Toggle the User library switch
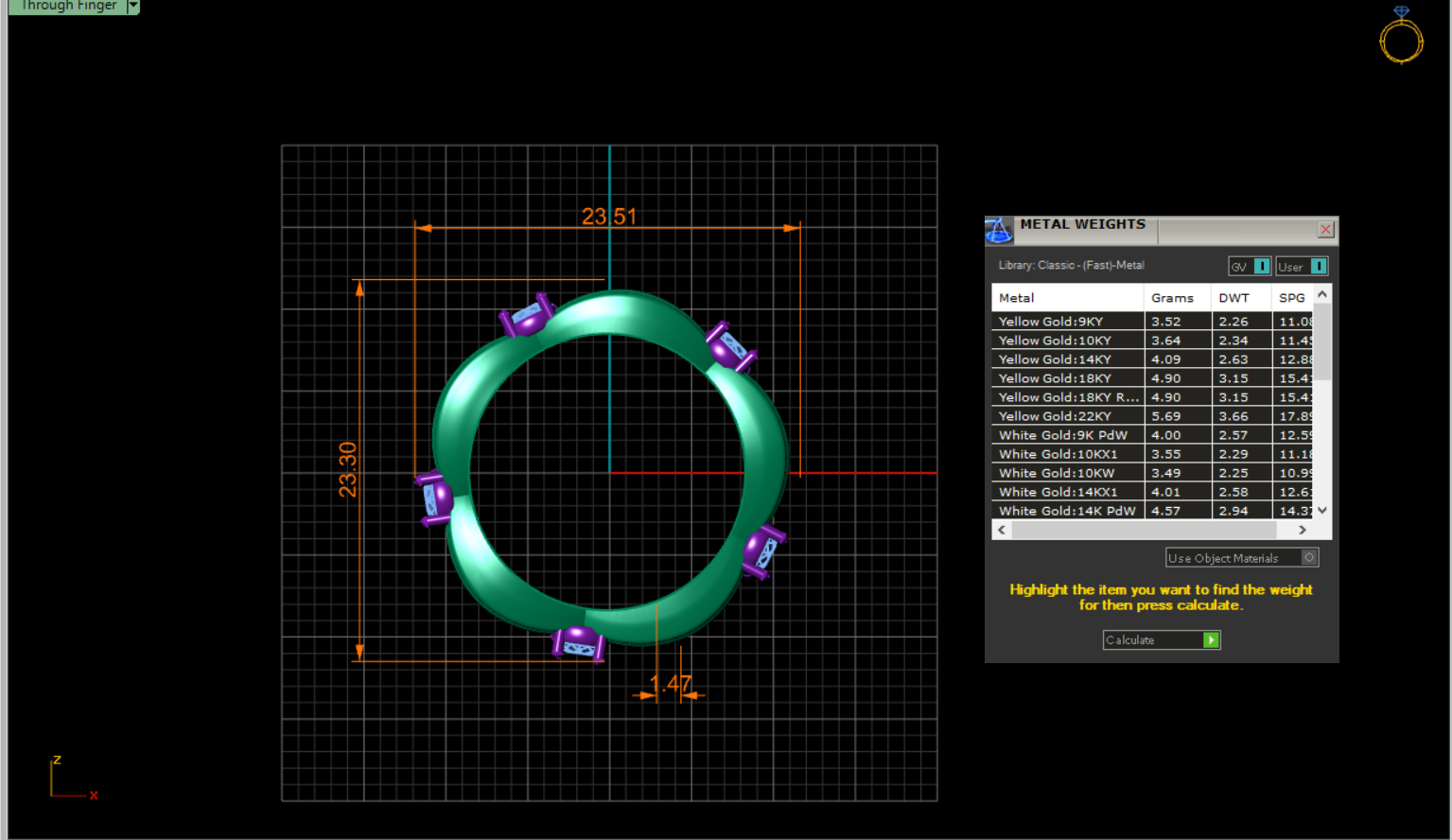Screen dimensions: 1452x840 click(x=1318, y=267)
